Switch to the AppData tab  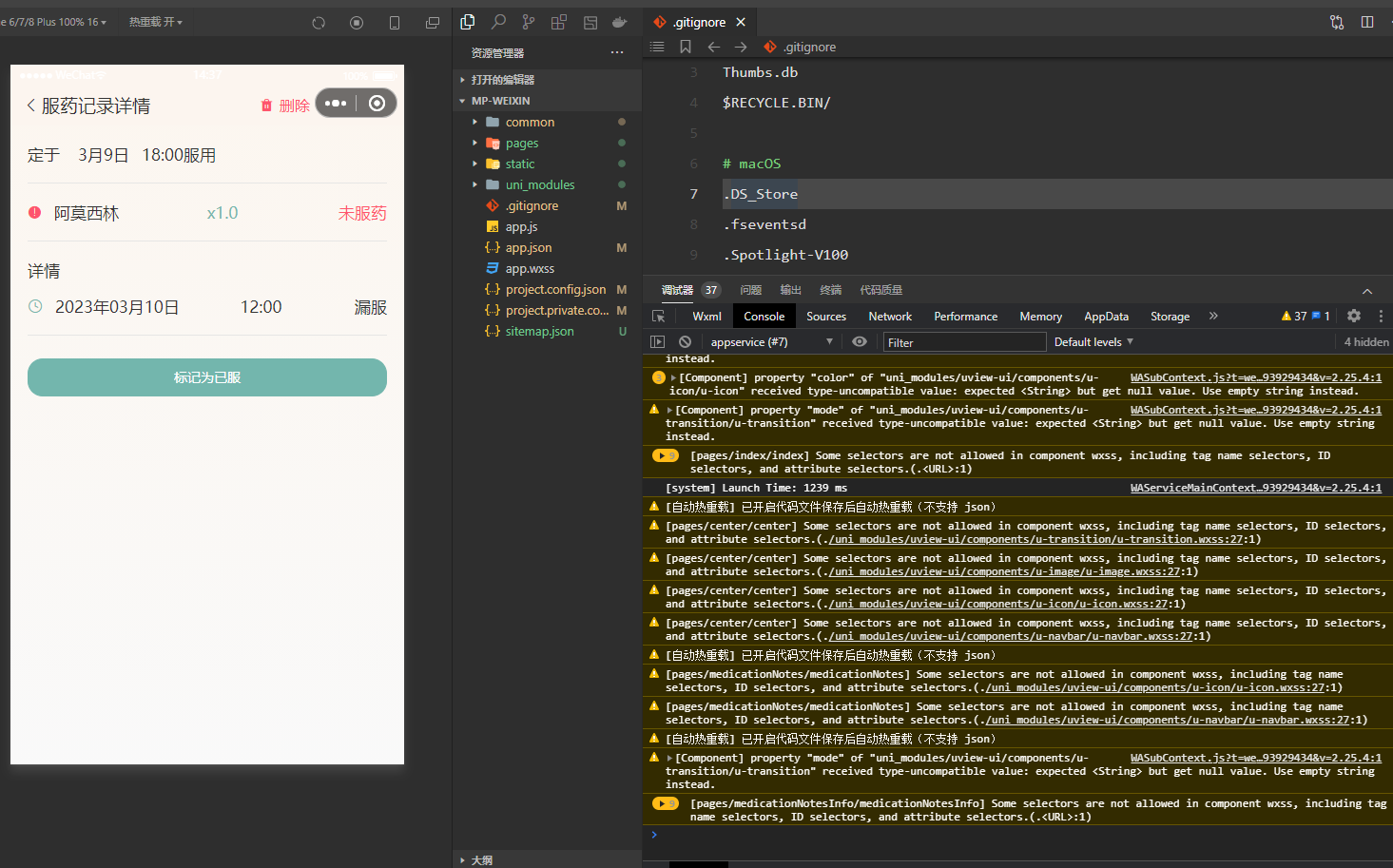tap(1107, 317)
